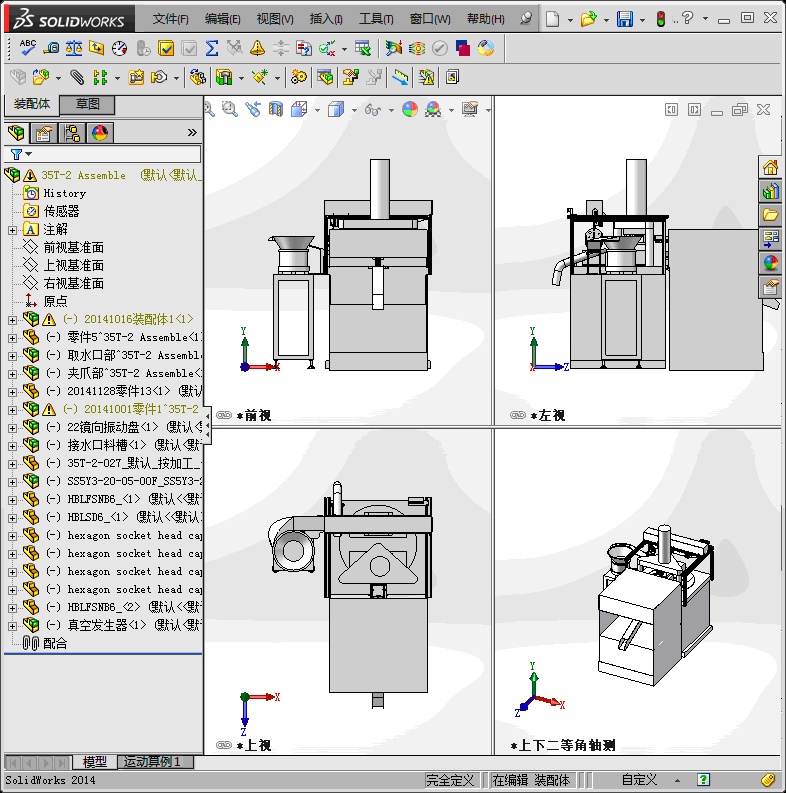Click the red and blue squares icon
The height and width of the screenshot is (793, 786).
(463, 48)
